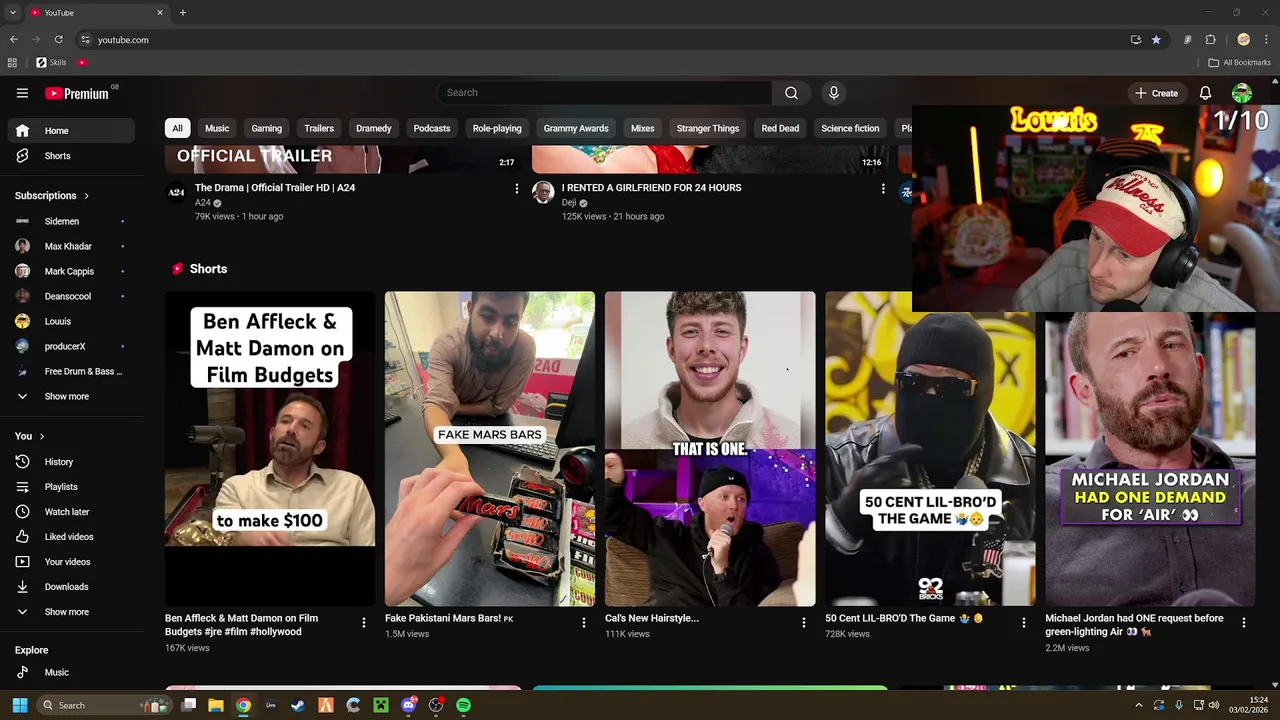Viewport: 1280px width, 720px height.
Task: Open Shorts from the sidebar
Action: pos(71,156)
